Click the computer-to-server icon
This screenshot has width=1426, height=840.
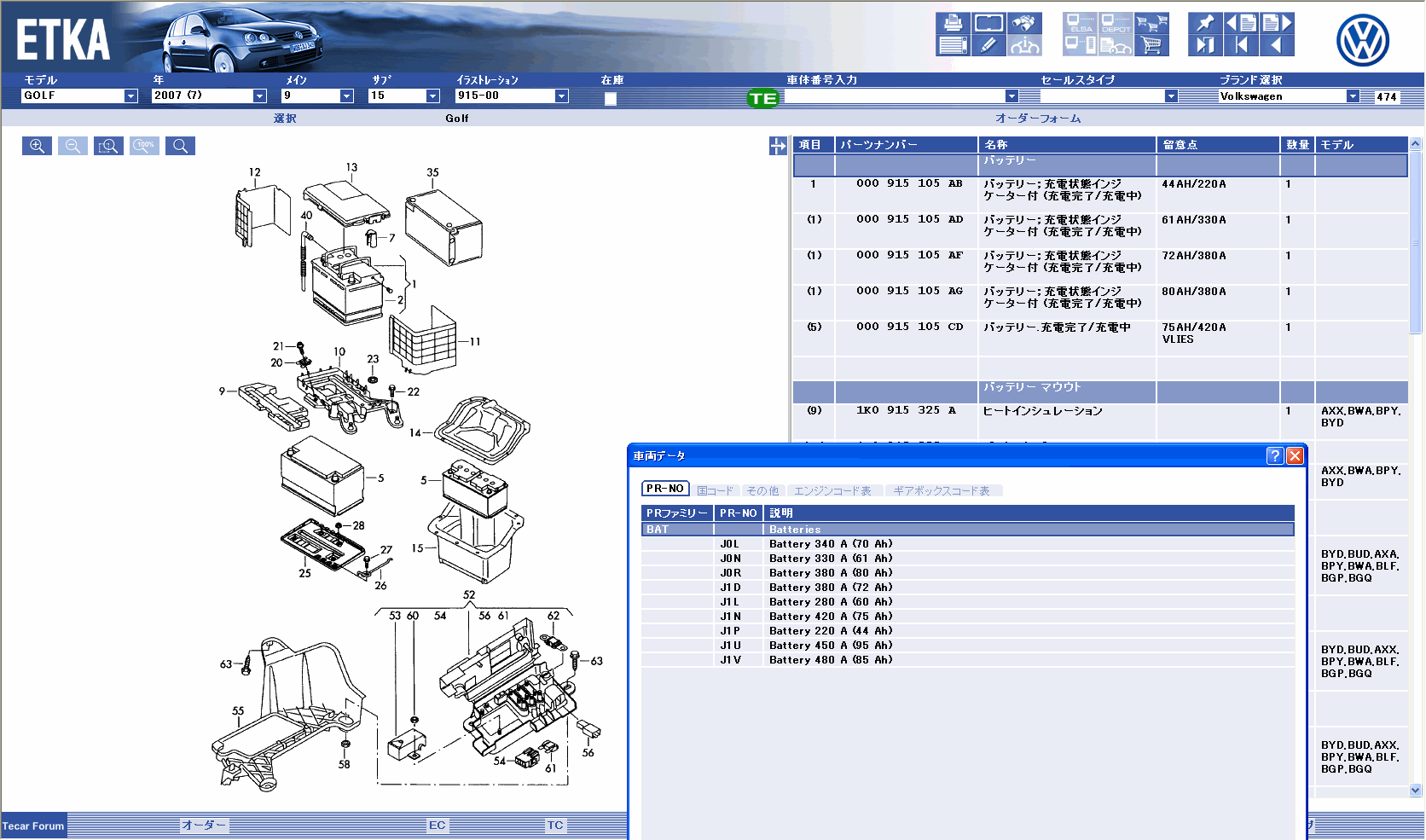pyautogui.click(x=1081, y=45)
